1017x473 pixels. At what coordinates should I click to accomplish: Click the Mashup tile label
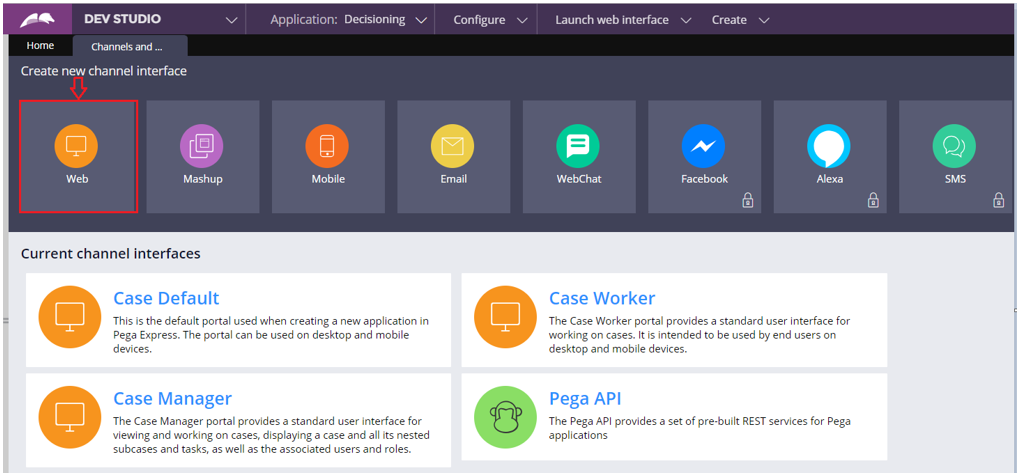pos(202,179)
